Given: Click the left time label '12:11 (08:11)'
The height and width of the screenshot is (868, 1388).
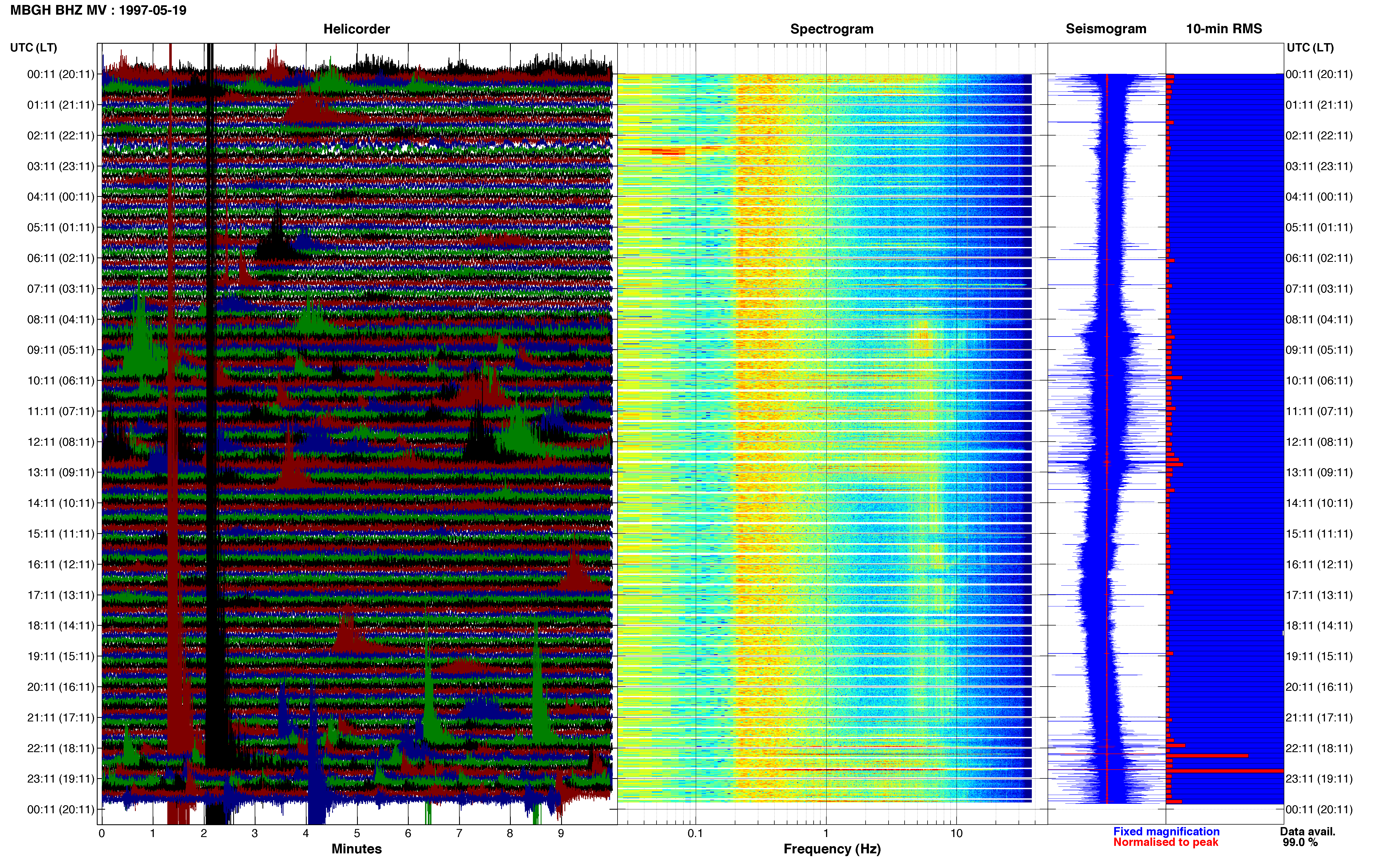Looking at the screenshot, I should [x=61, y=442].
